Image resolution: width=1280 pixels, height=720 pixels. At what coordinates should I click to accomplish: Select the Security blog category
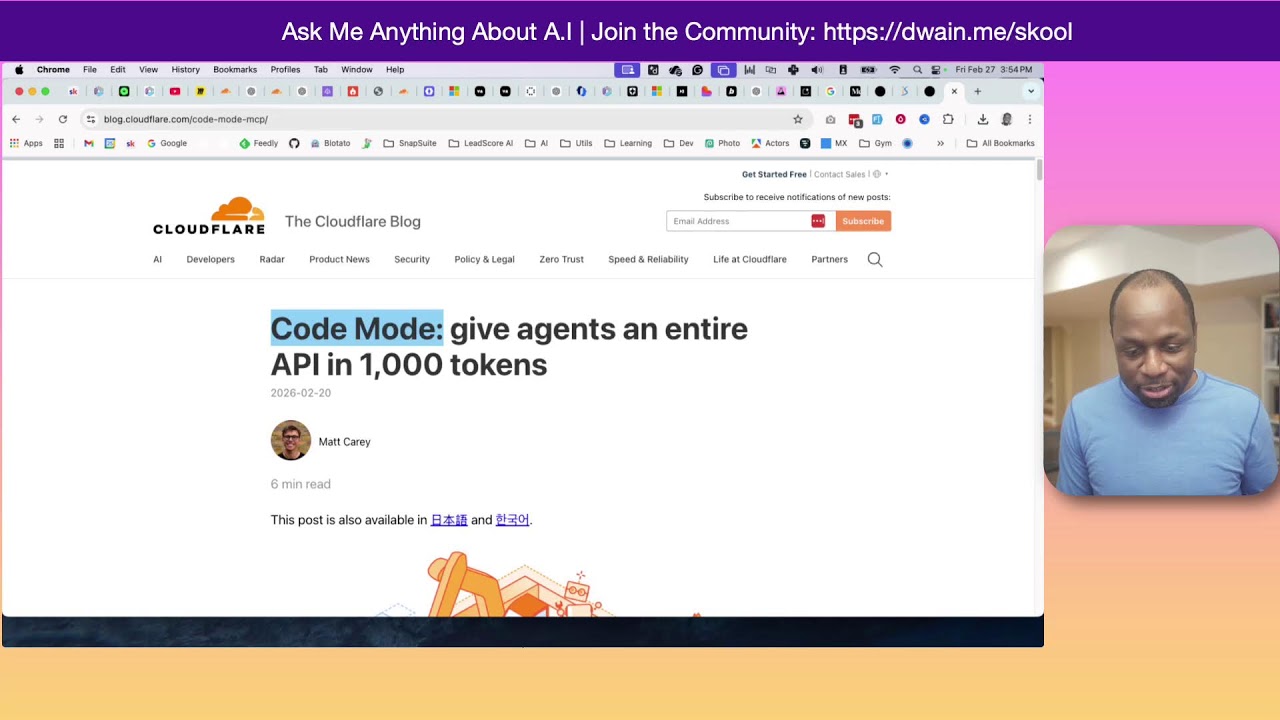point(412,259)
